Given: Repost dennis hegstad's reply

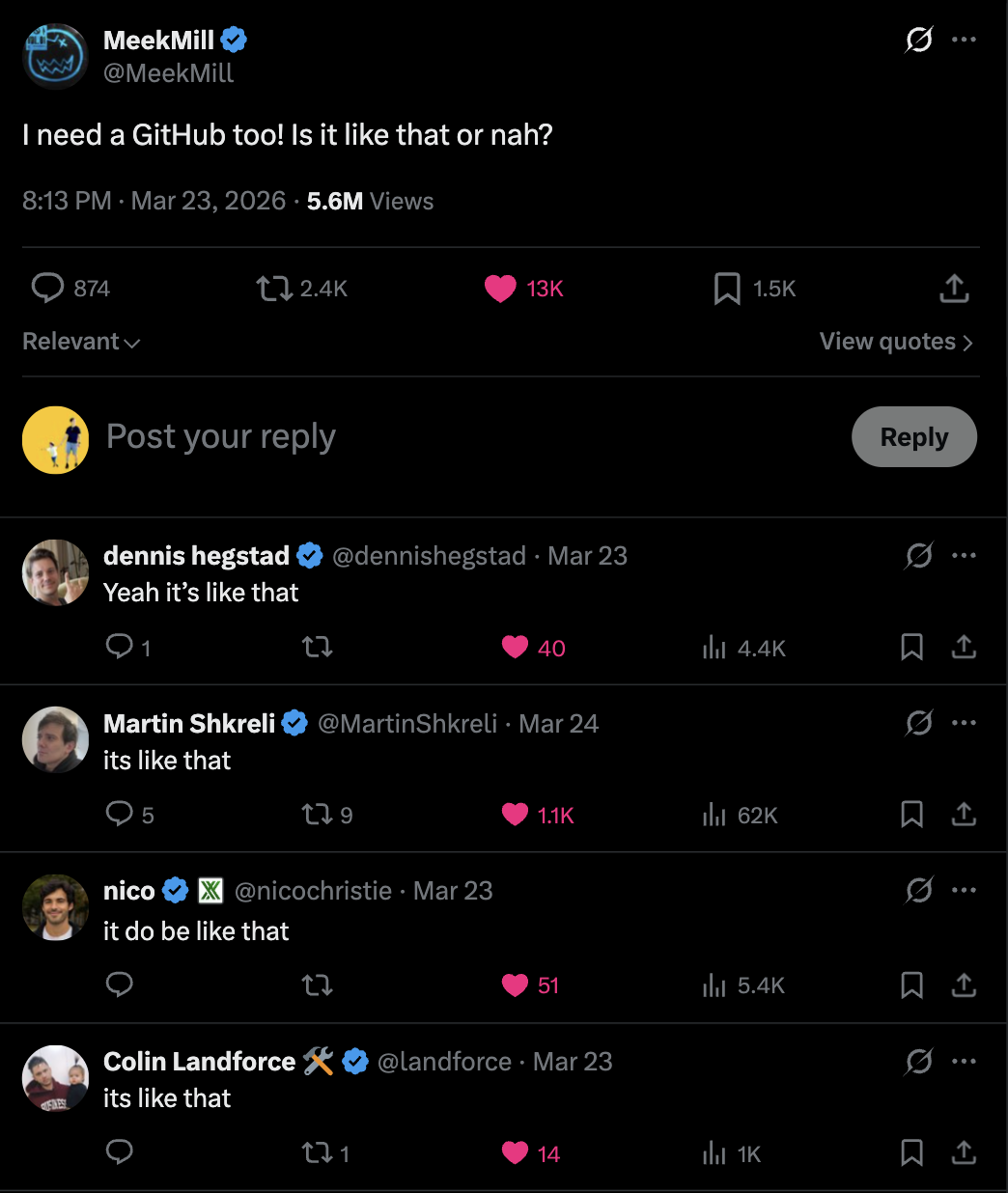Looking at the screenshot, I should click(317, 647).
